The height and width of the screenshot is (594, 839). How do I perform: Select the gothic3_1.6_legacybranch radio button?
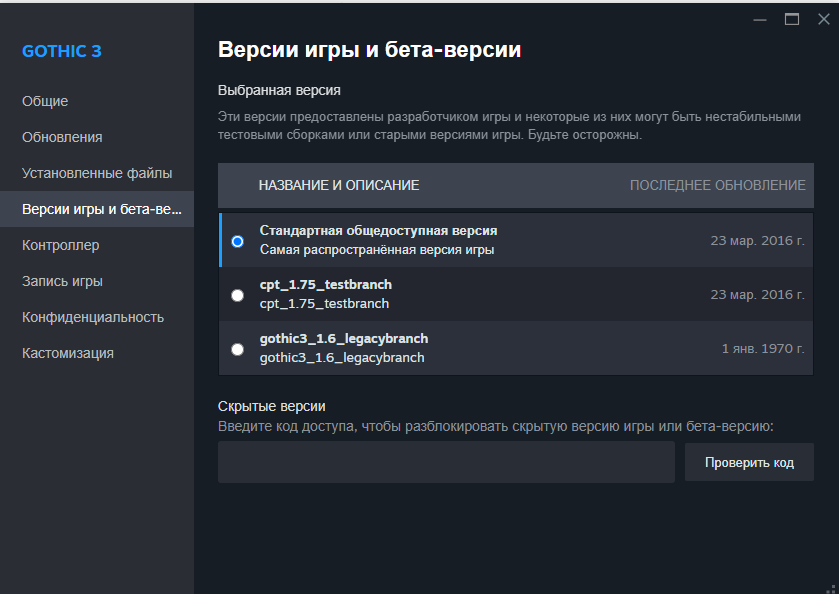(x=237, y=349)
